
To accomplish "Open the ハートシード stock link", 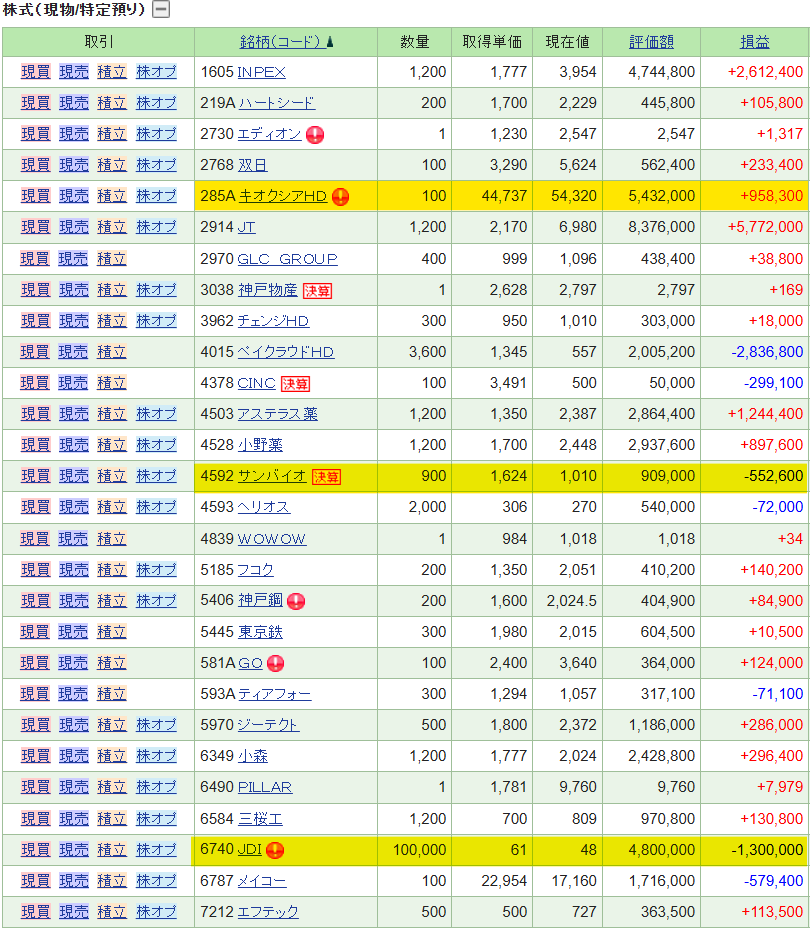I will pos(277,103).
